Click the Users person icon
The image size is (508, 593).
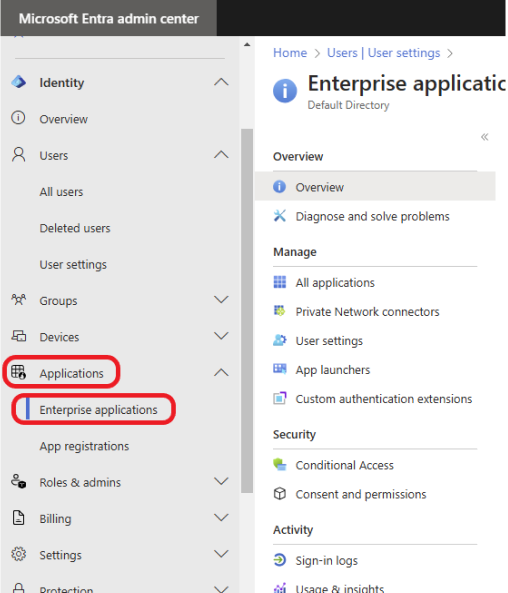[19, 155]
